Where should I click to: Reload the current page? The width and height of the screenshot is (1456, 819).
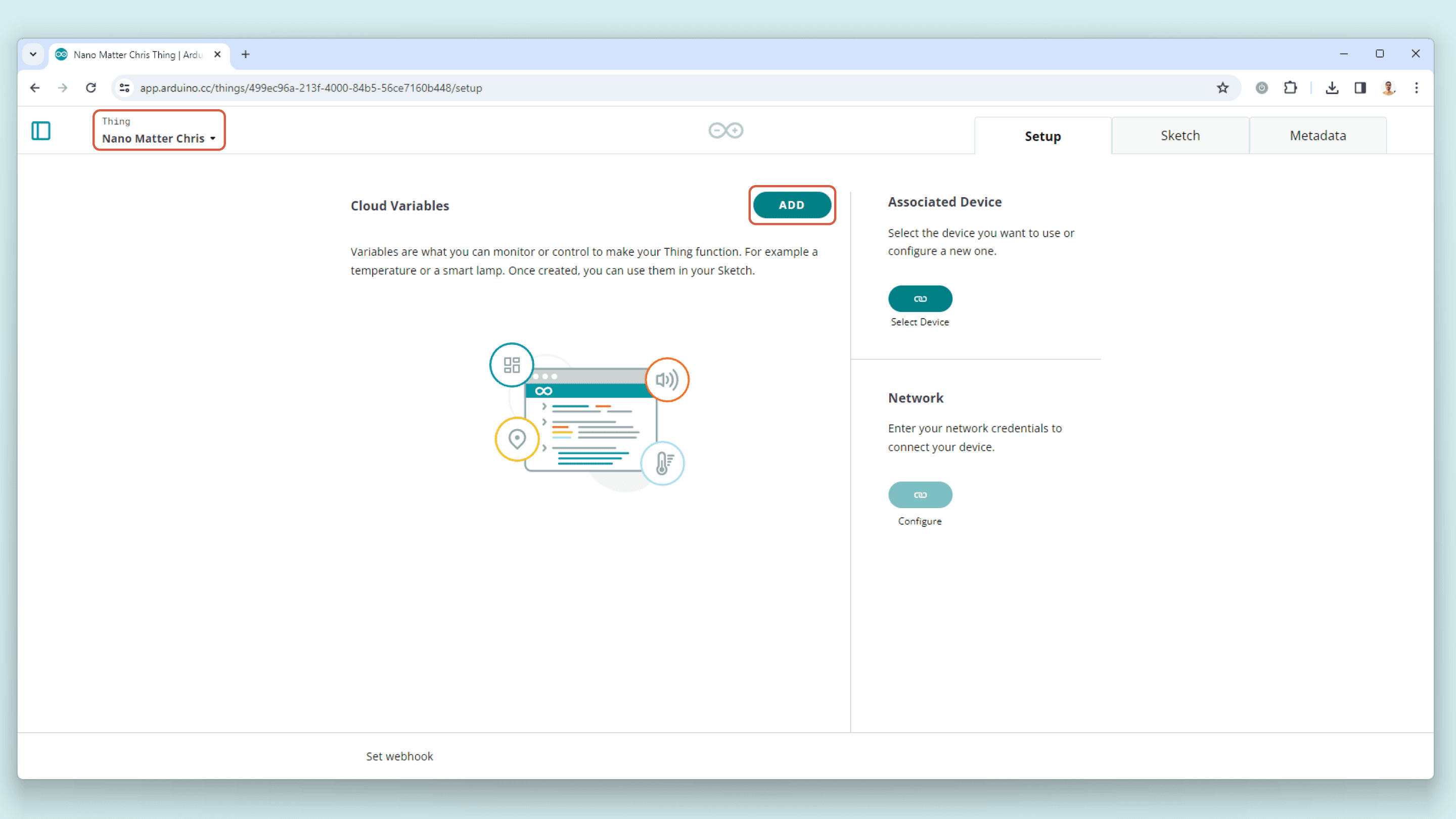pyautogui.click(x=90, y=87)
